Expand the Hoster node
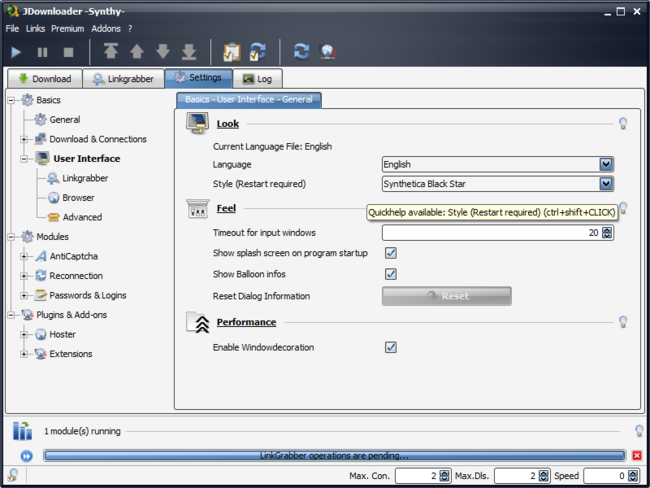This screenshot has width=650, height=488. [x=24, y=335]
